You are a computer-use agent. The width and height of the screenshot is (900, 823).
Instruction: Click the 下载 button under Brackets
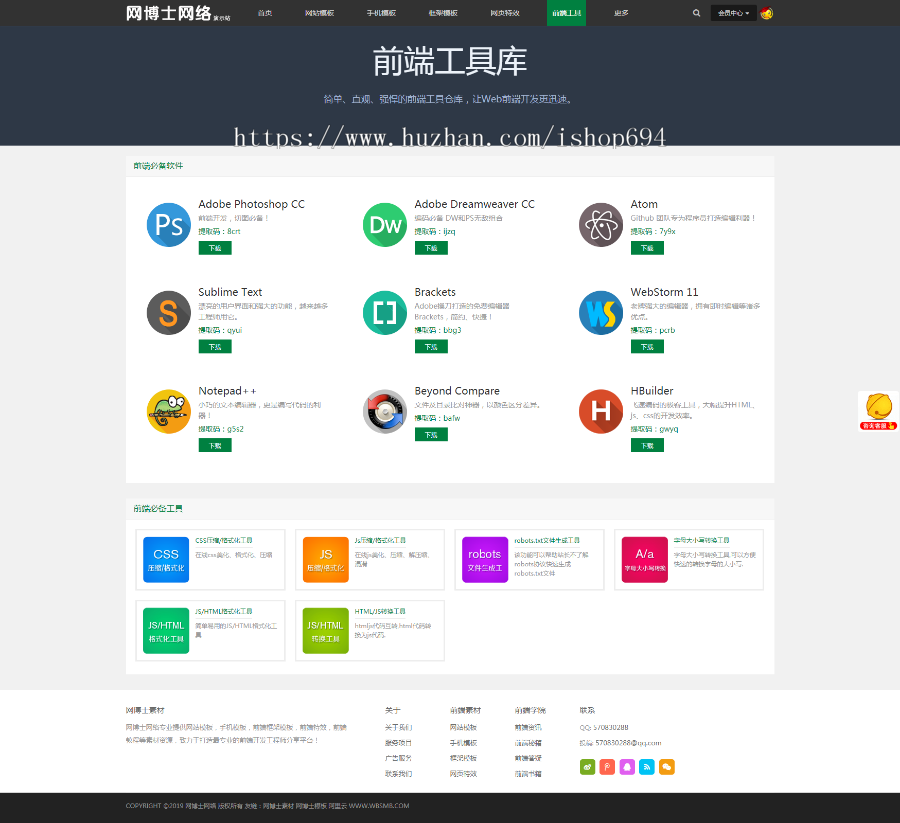(x=431, y=345)
